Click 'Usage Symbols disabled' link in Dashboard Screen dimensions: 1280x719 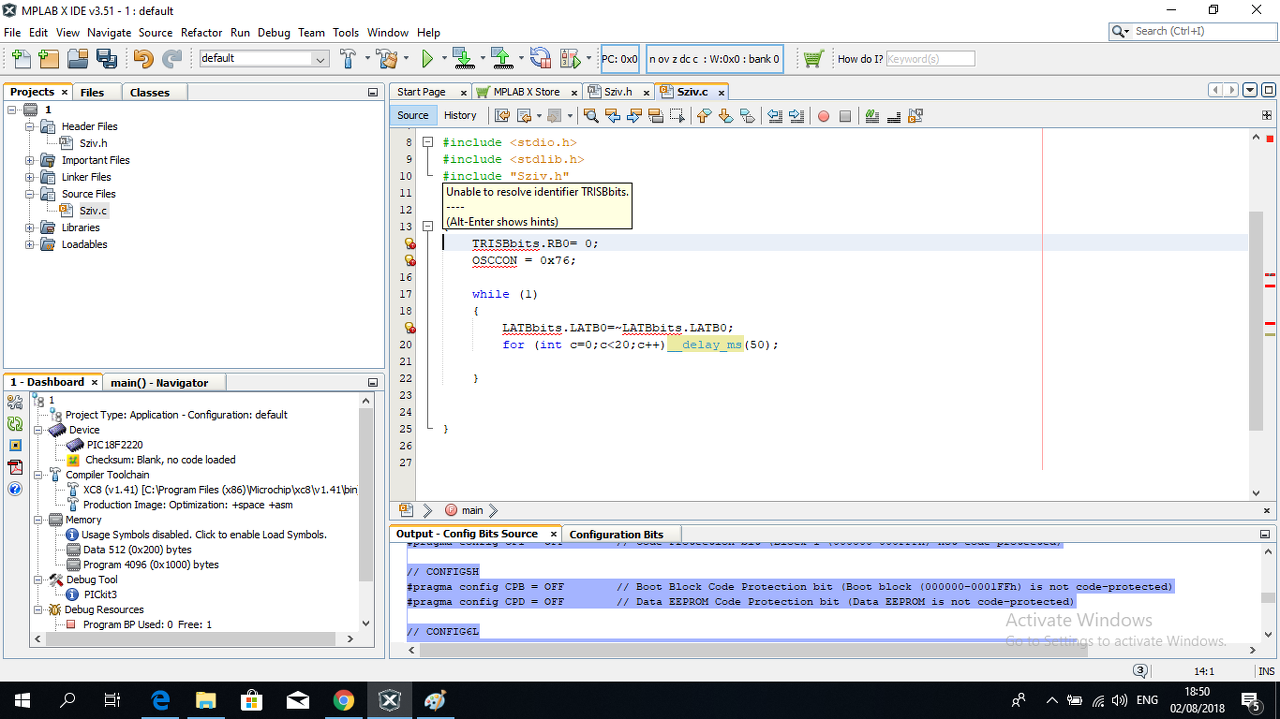204,534
